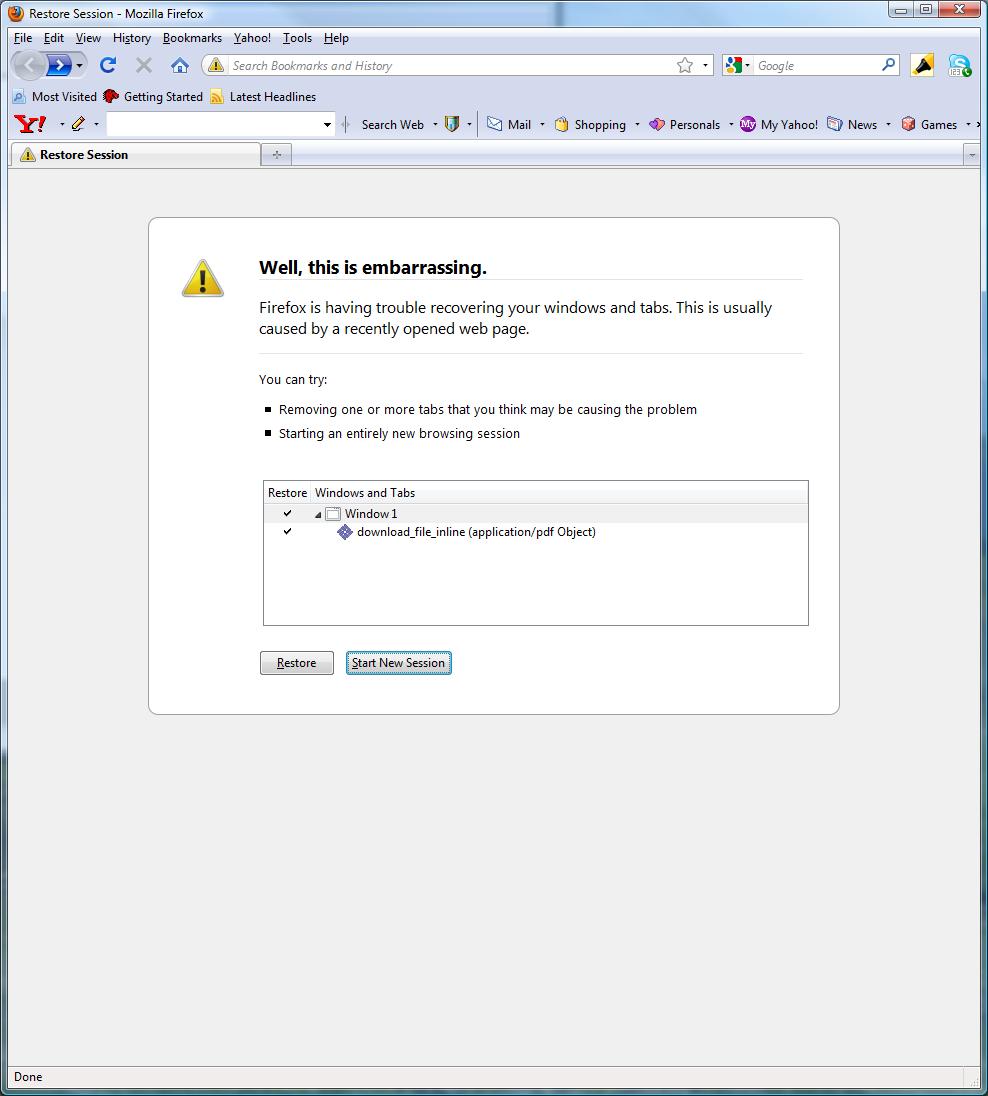The width and height of the screenshot is (988, 1096).
Task: Collapse the Window 1 tree node
Action: point(318,515)
